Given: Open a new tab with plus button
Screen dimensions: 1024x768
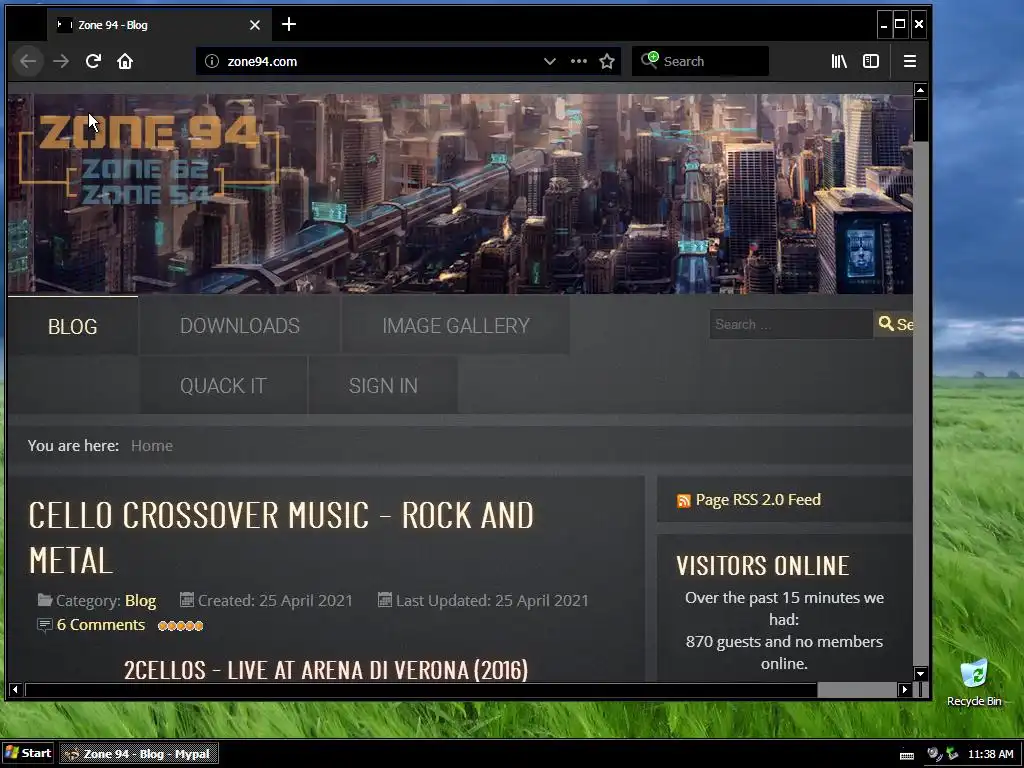Looking at the screenshot, I should click(x=289, y=25).
